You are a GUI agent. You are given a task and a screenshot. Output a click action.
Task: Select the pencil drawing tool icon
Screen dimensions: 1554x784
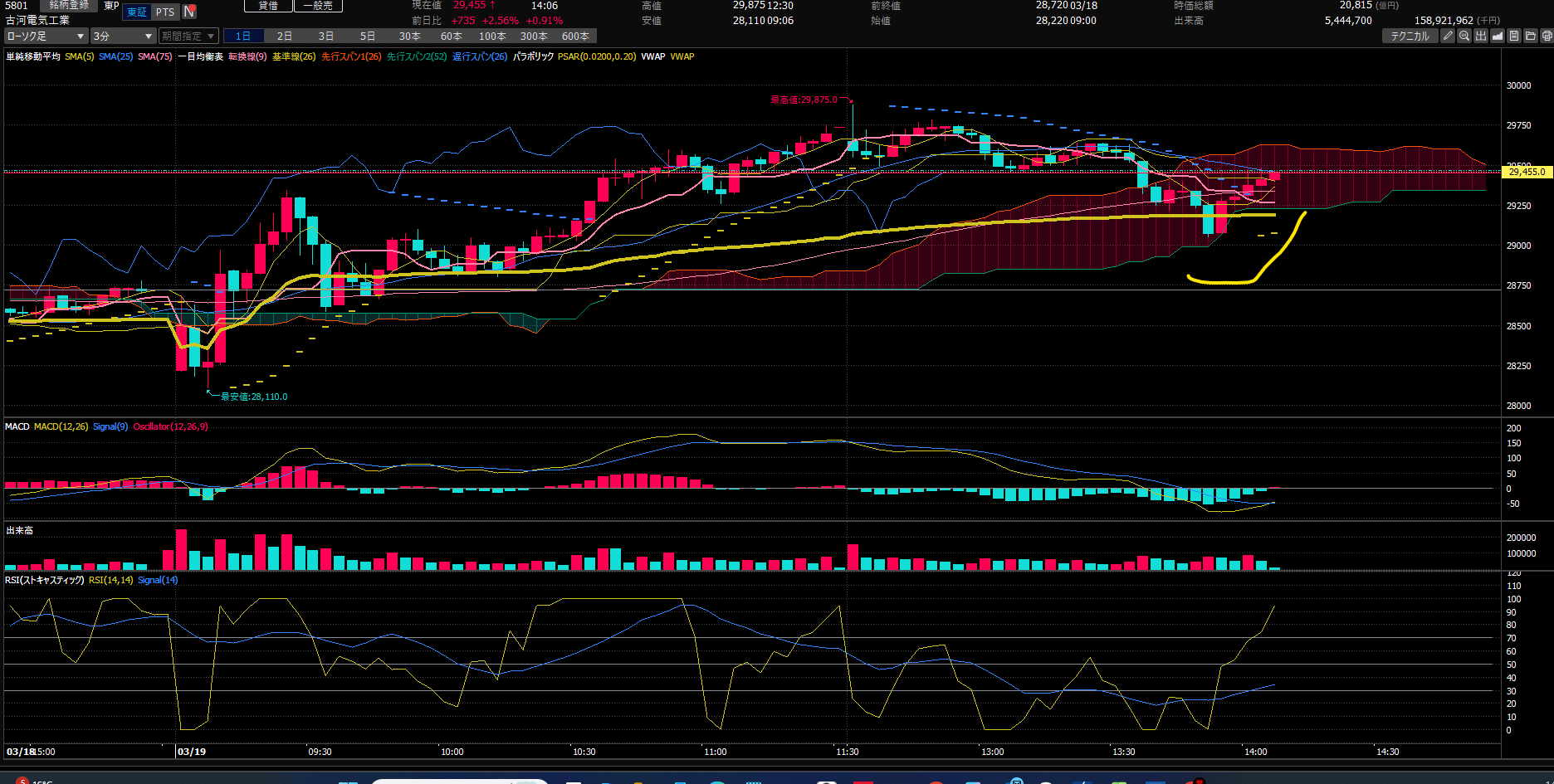[x=1448, y=36]
